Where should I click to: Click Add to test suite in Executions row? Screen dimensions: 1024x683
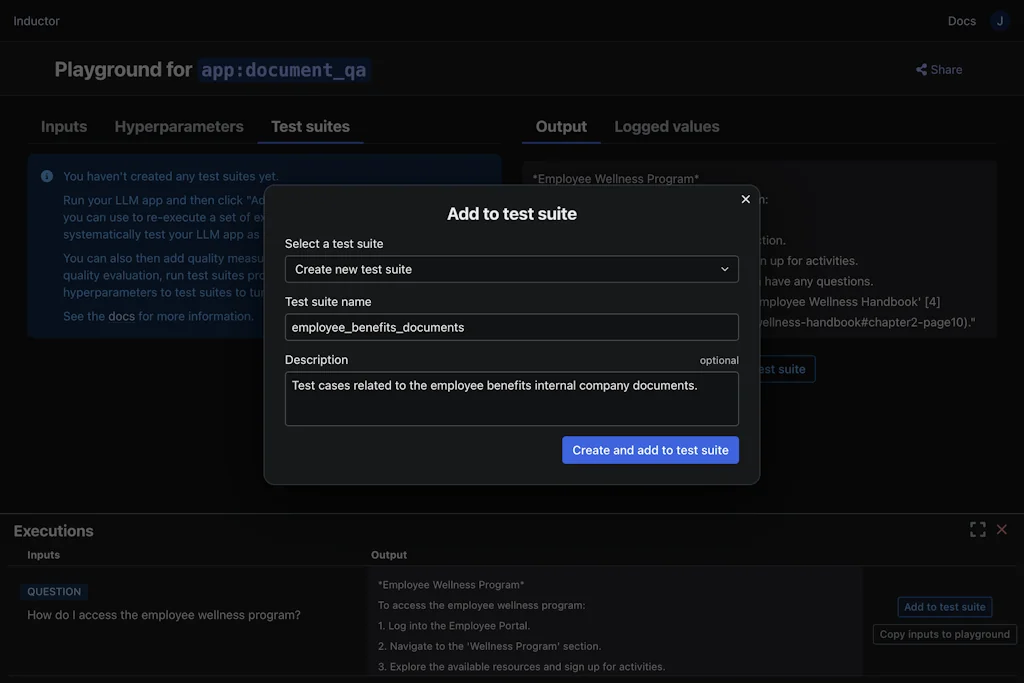point(944,606)
